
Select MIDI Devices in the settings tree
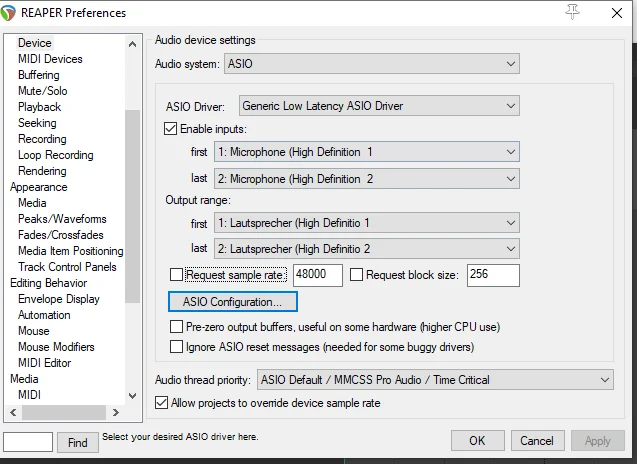tap(50, 59)
